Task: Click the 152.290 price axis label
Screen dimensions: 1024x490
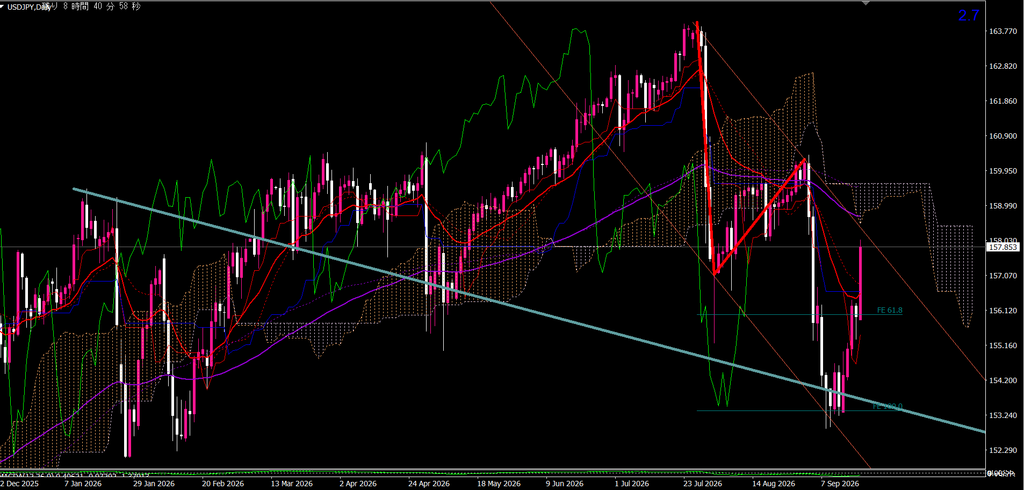Action: click(x=1004, y=450)
